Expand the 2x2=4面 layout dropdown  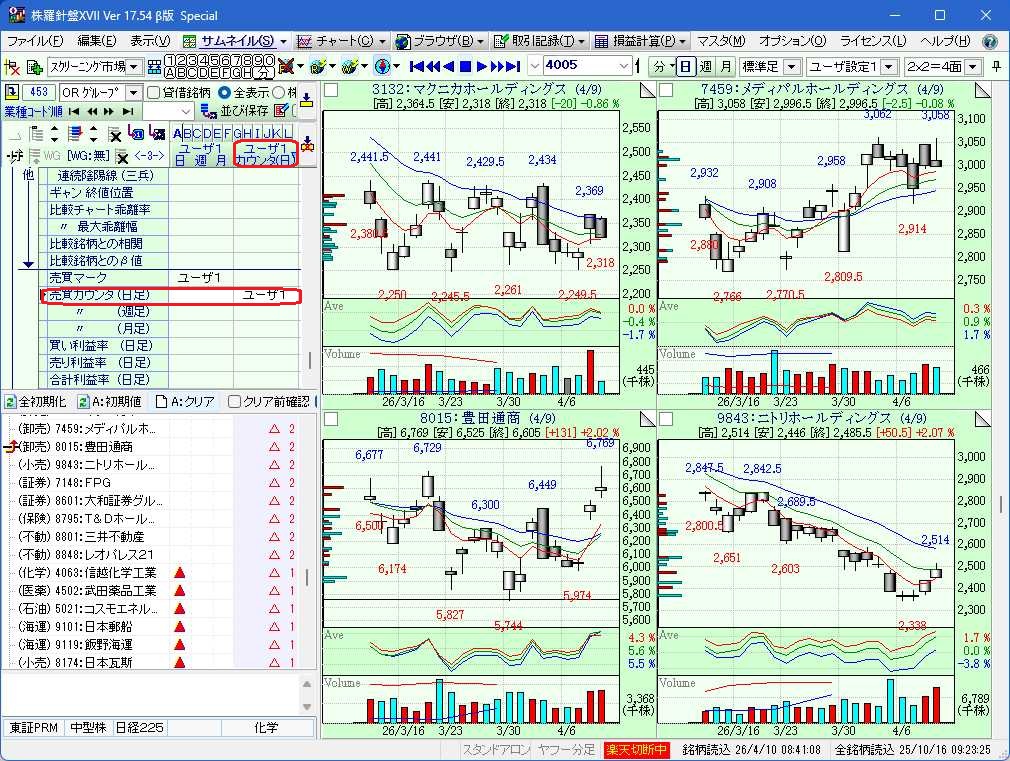(x=944, y=67)
